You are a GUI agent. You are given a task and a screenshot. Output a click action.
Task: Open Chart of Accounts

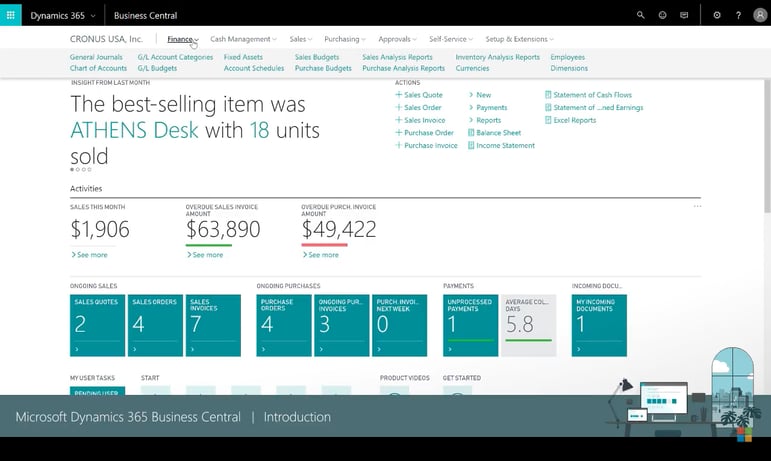point(98,68)
